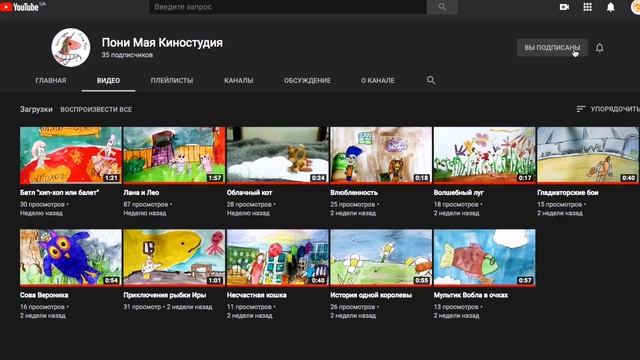Open the ОБСУЖДЕНИЕ tab
The width and height of the screenshot is (640, 360).
pos(307,80)
